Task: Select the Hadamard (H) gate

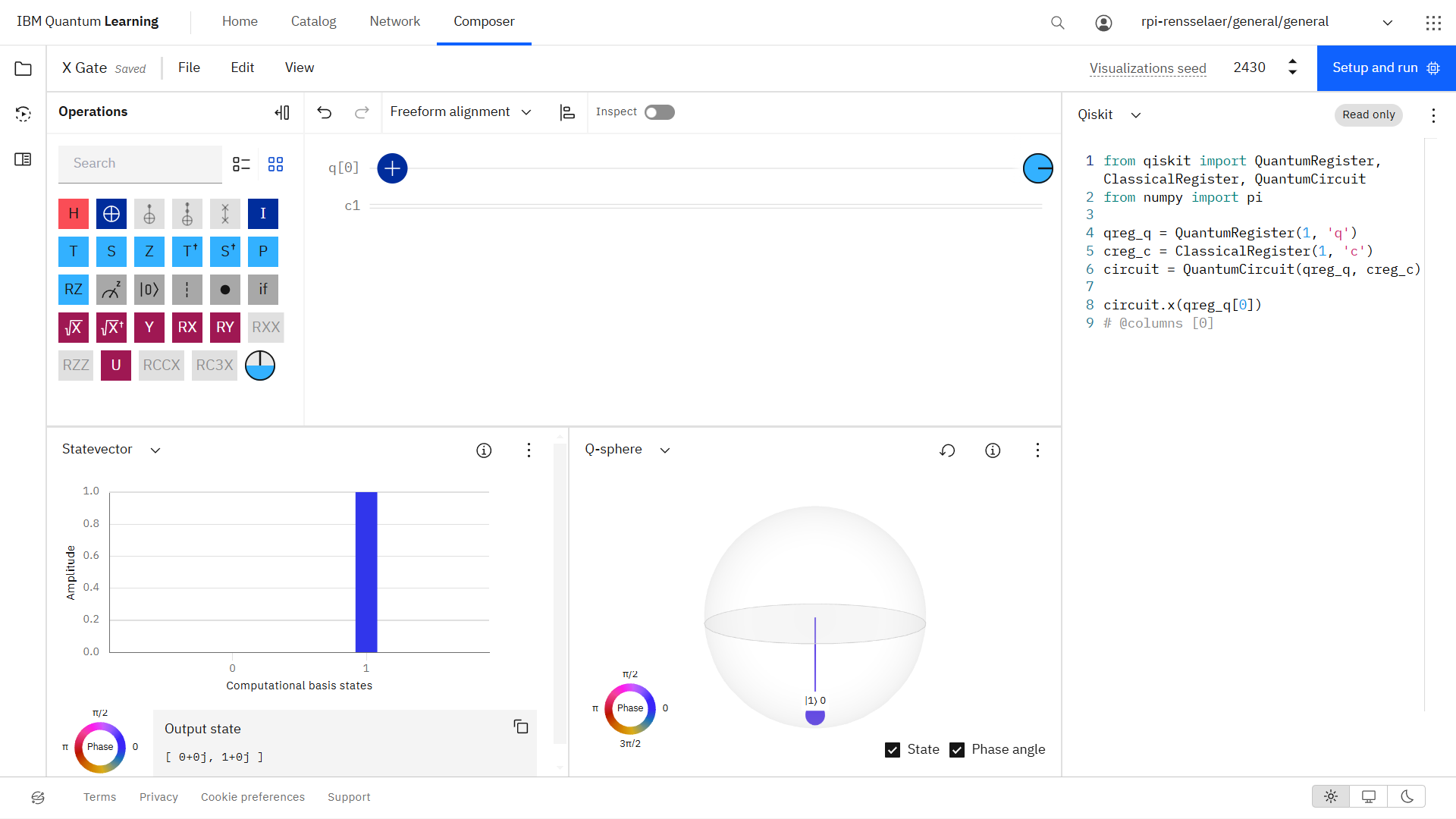Action: tap(74, 214)
